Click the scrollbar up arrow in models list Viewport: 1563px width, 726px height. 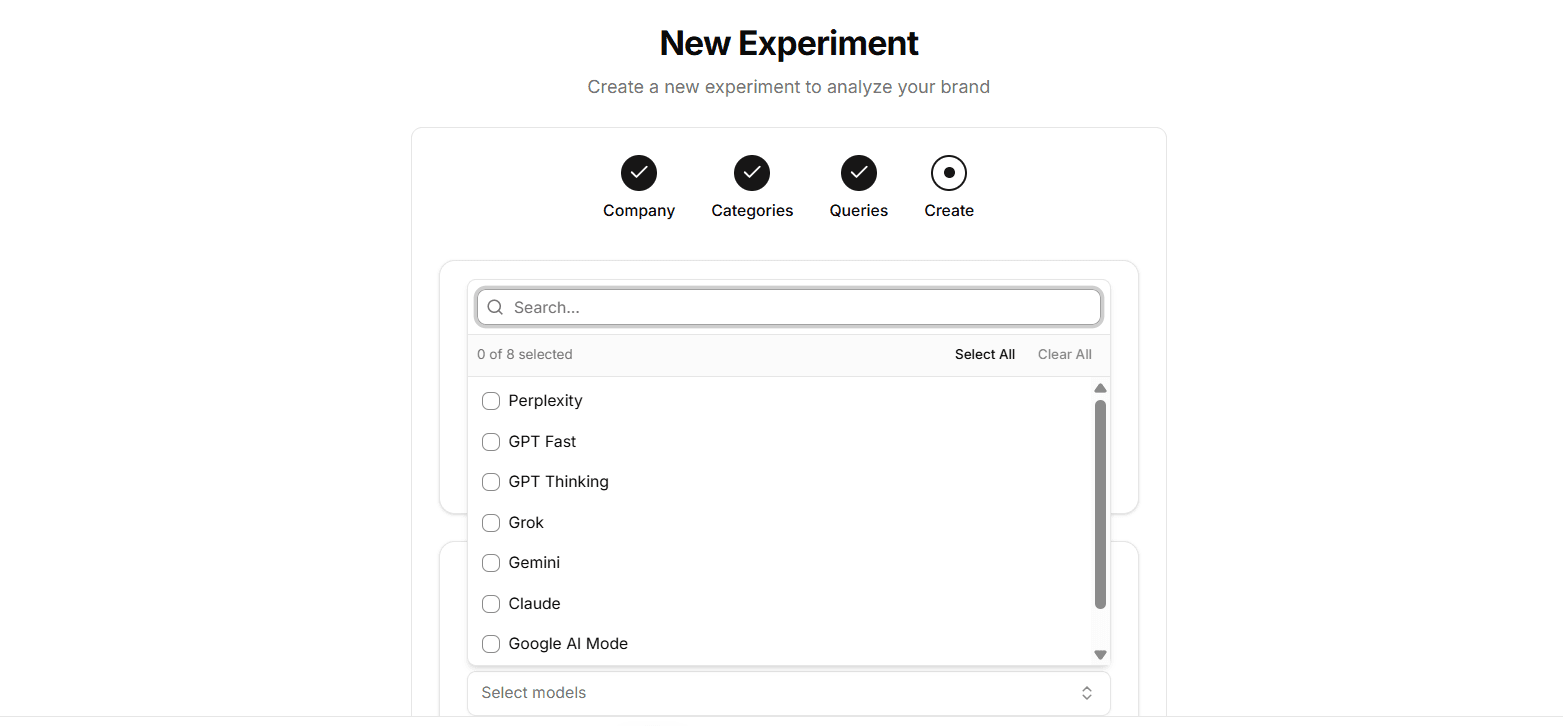click(1100, 388)
